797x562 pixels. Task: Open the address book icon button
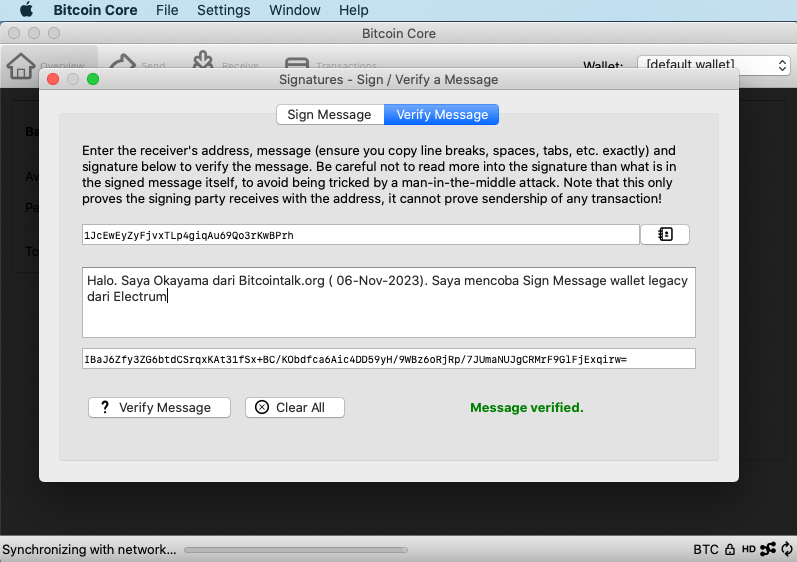point(665,234)
